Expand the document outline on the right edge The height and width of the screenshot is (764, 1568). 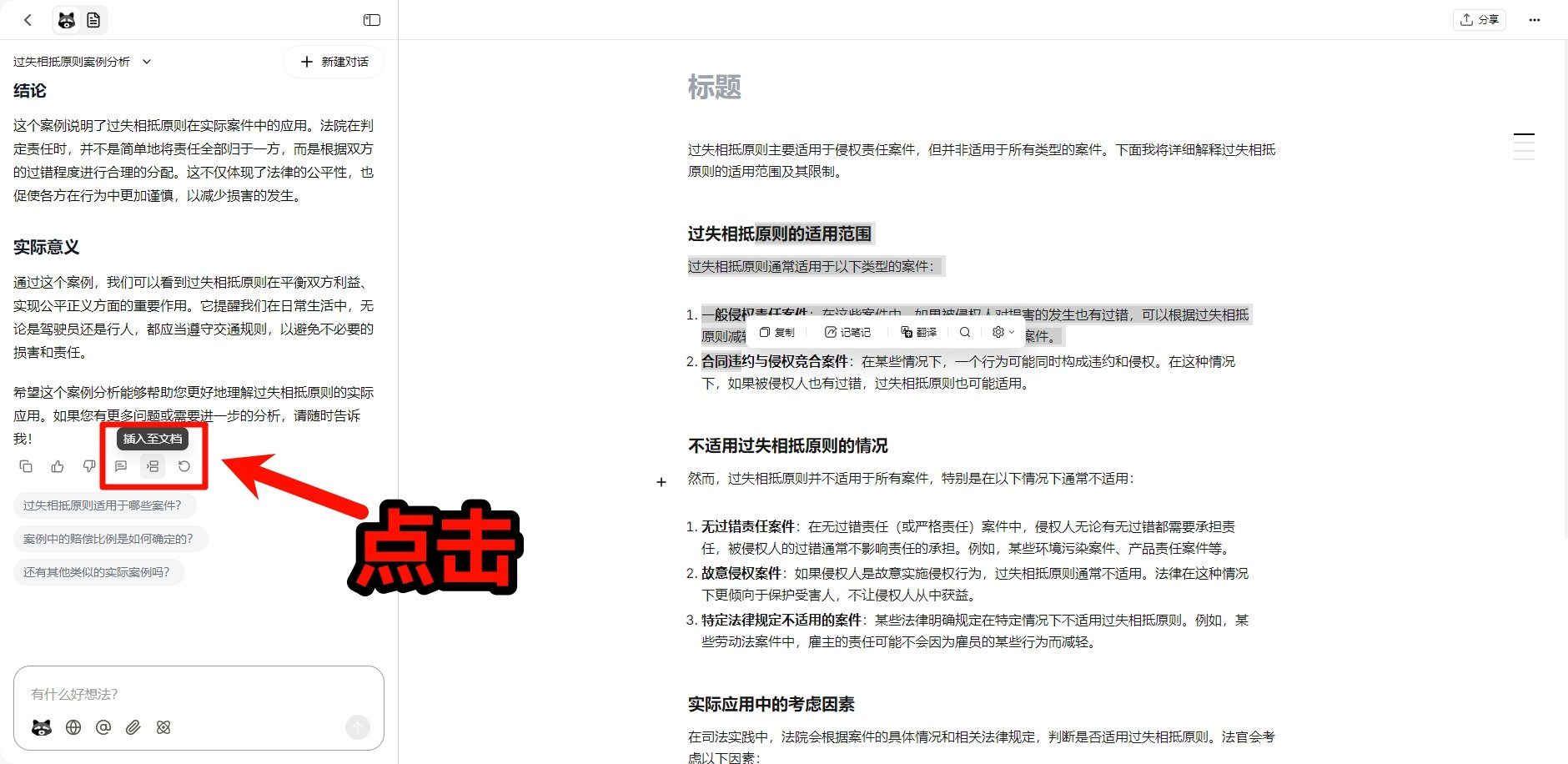pos(1525,148)
